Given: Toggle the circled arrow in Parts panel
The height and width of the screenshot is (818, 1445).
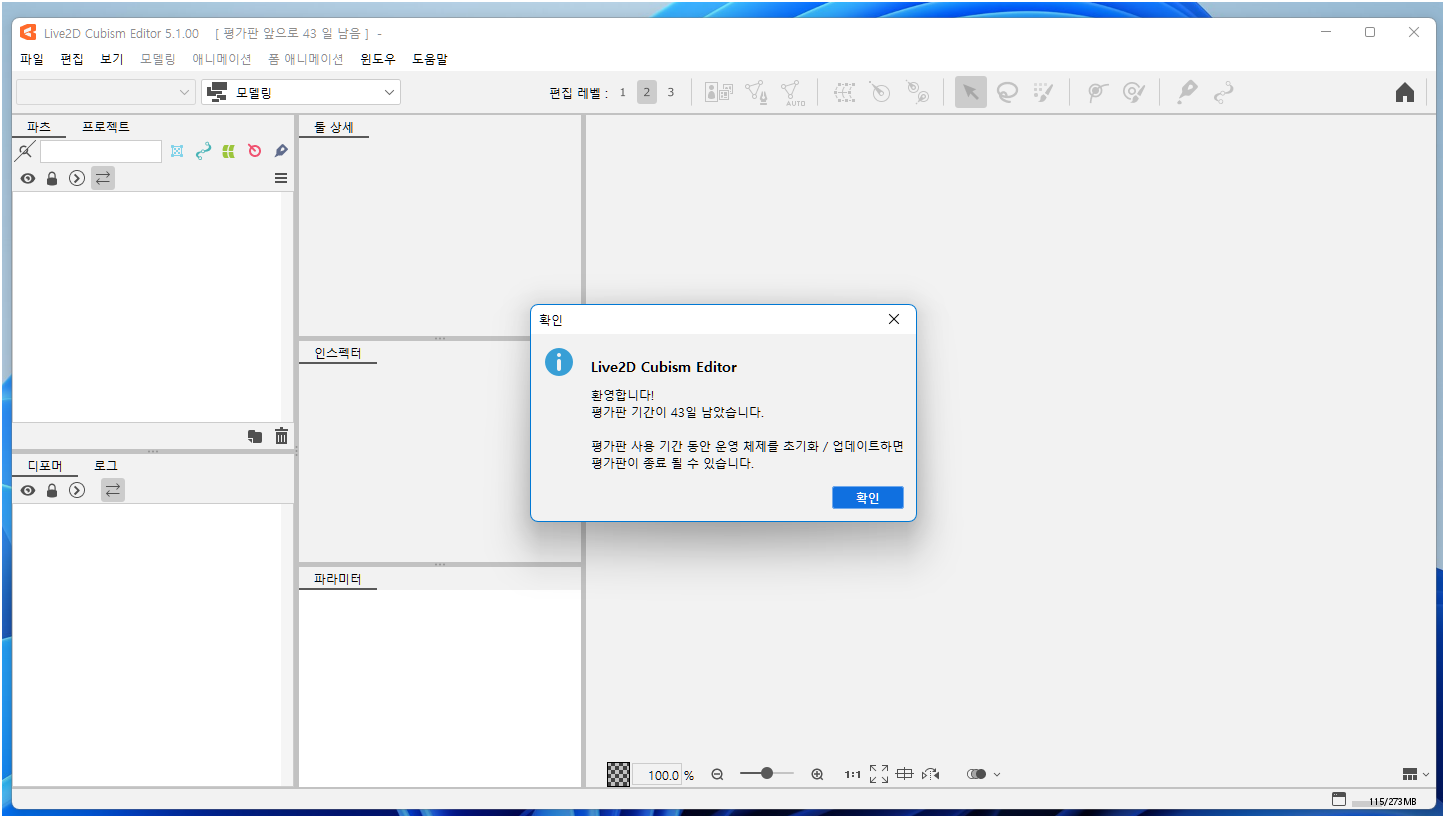Looking at the screenshot, I should click(77, 179).
